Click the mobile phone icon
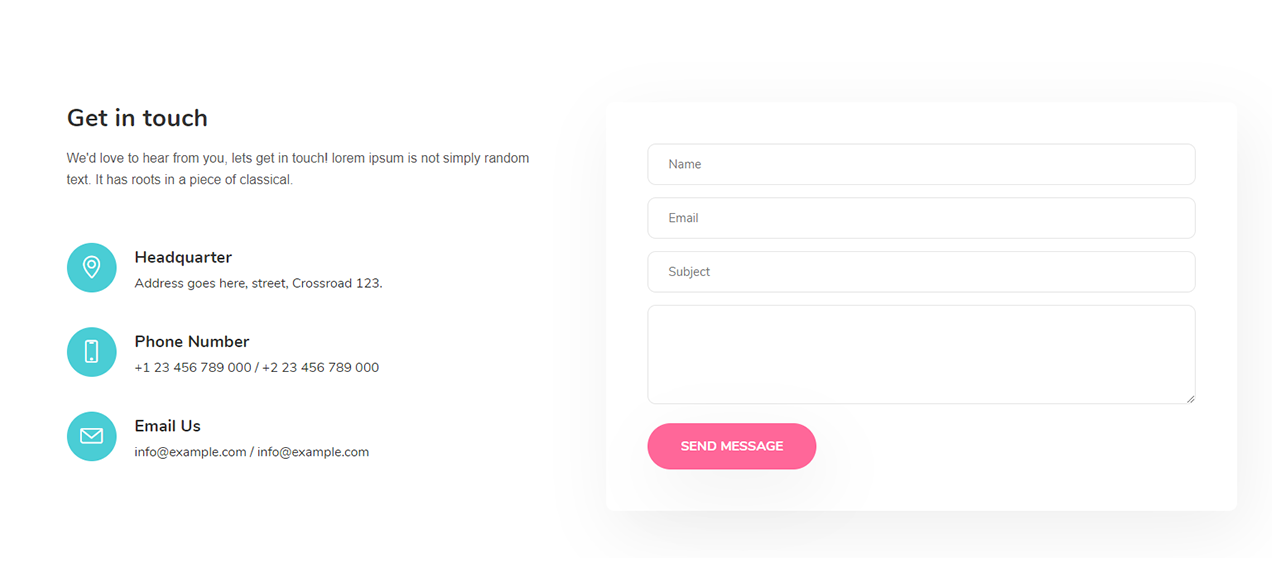The height and width of the screenshot is (579, 1272). coord(91,351)
